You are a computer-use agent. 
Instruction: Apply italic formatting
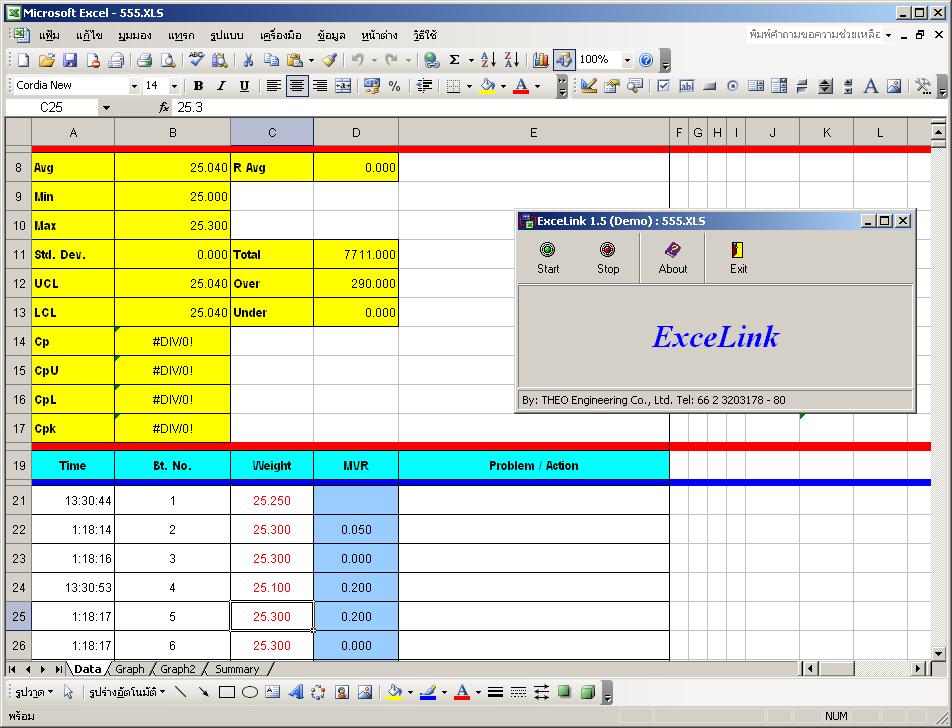pyautogui.click(x=221, y=86)
